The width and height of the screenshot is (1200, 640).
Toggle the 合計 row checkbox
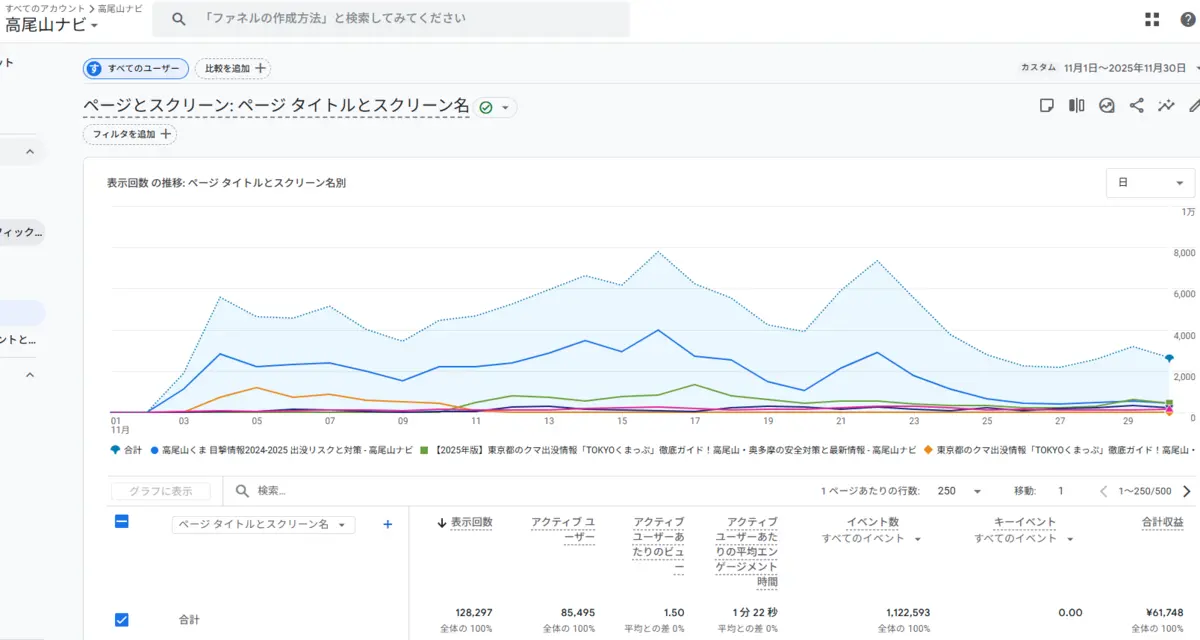click(x=121, y=620)
